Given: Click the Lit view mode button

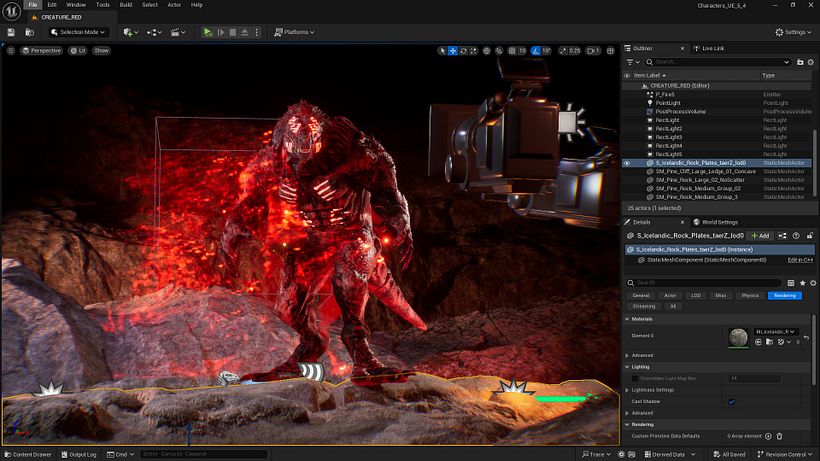Looking at the screenshot, I should click(x=78, y=51).
